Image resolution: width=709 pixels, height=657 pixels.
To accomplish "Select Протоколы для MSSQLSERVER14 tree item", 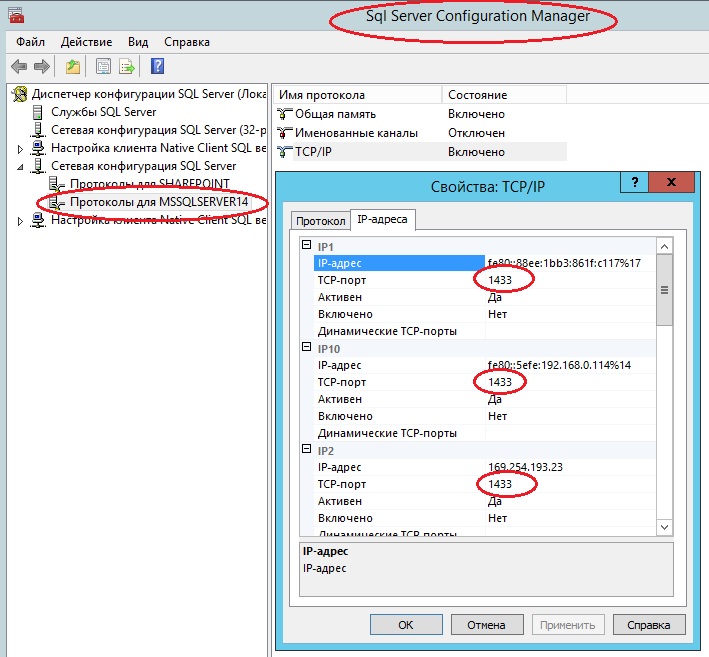I will click(159, 202).
